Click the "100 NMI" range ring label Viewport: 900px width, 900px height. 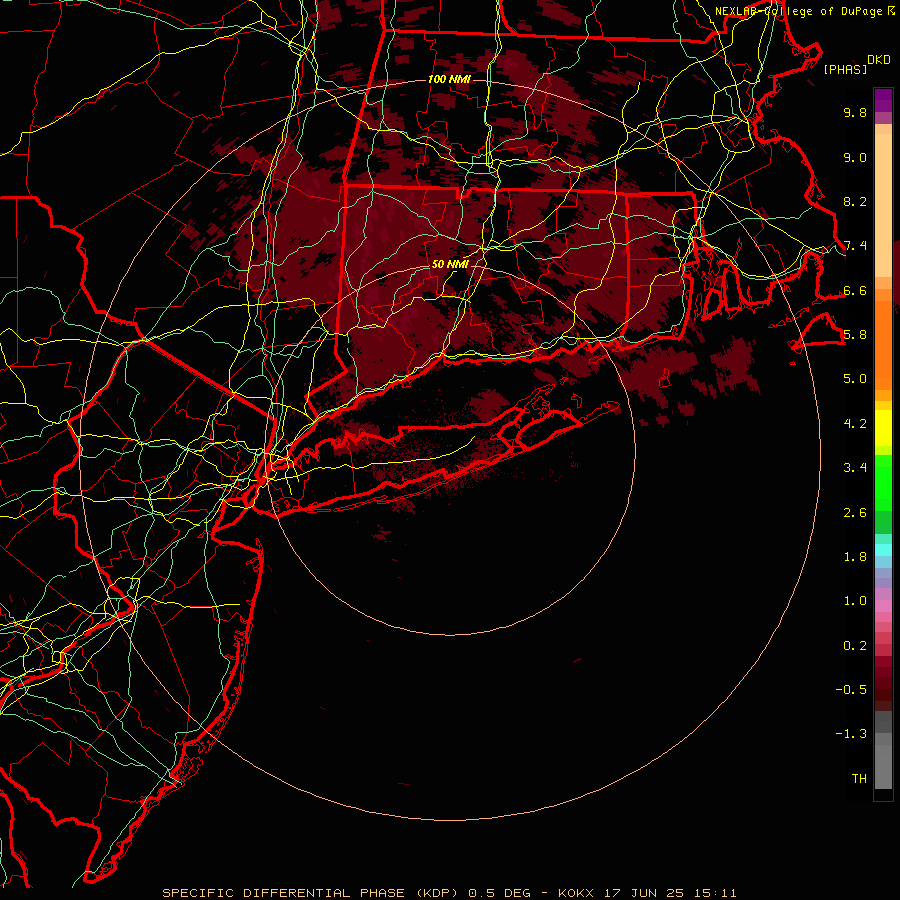449,79
